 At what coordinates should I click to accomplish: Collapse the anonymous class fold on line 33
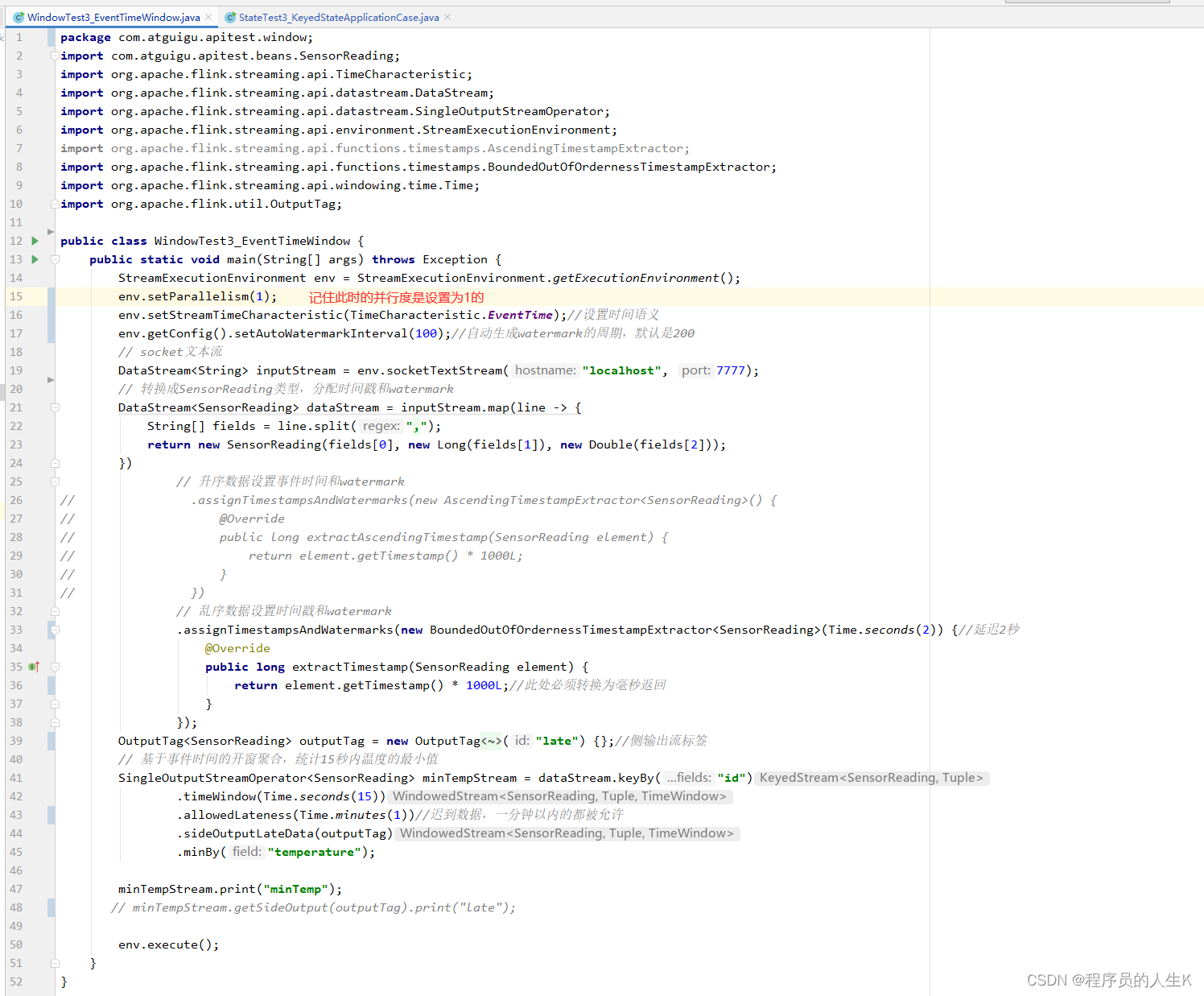[55, 630]
